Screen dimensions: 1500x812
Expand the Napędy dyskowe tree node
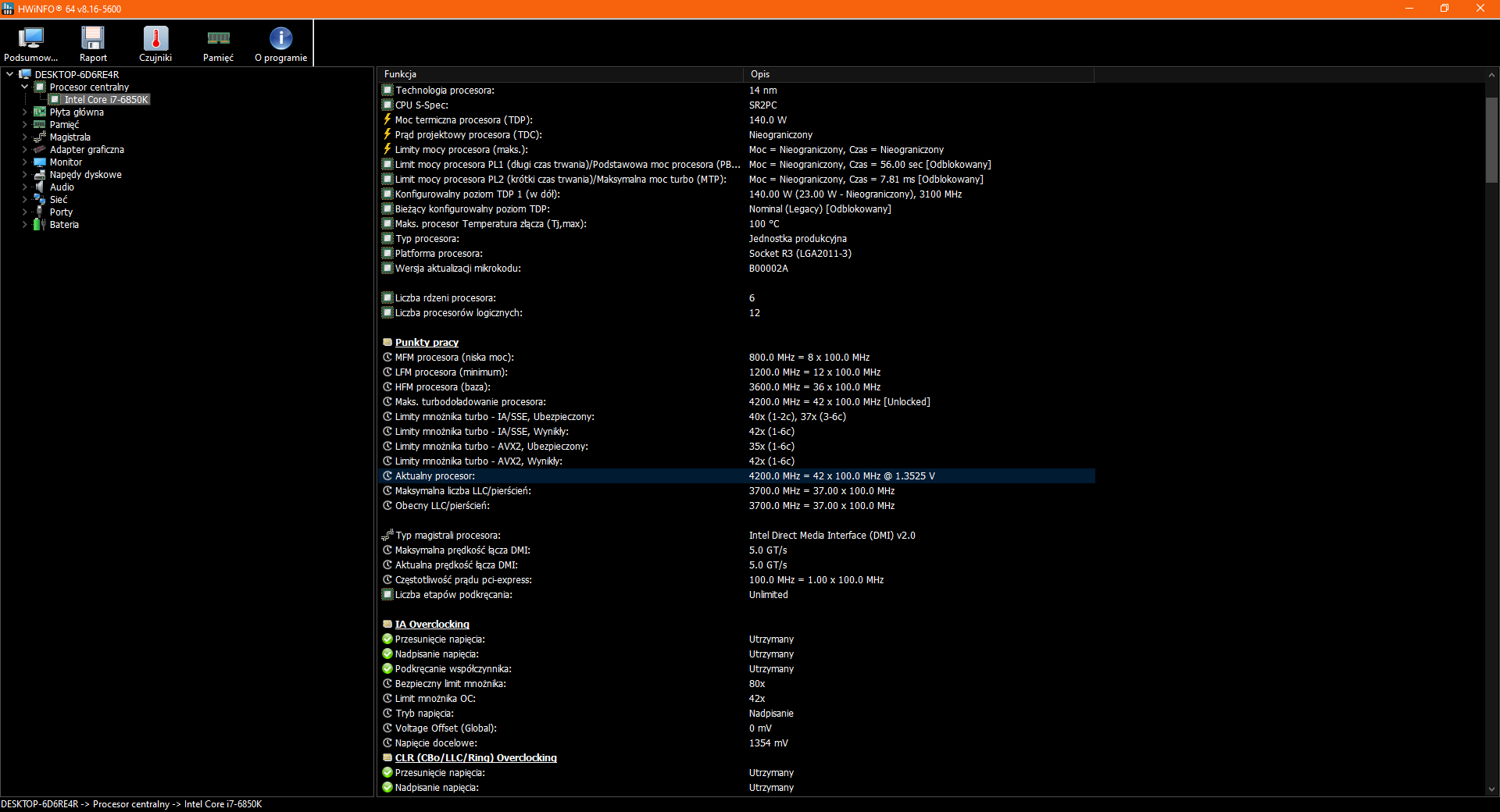[x=24, y=175]
